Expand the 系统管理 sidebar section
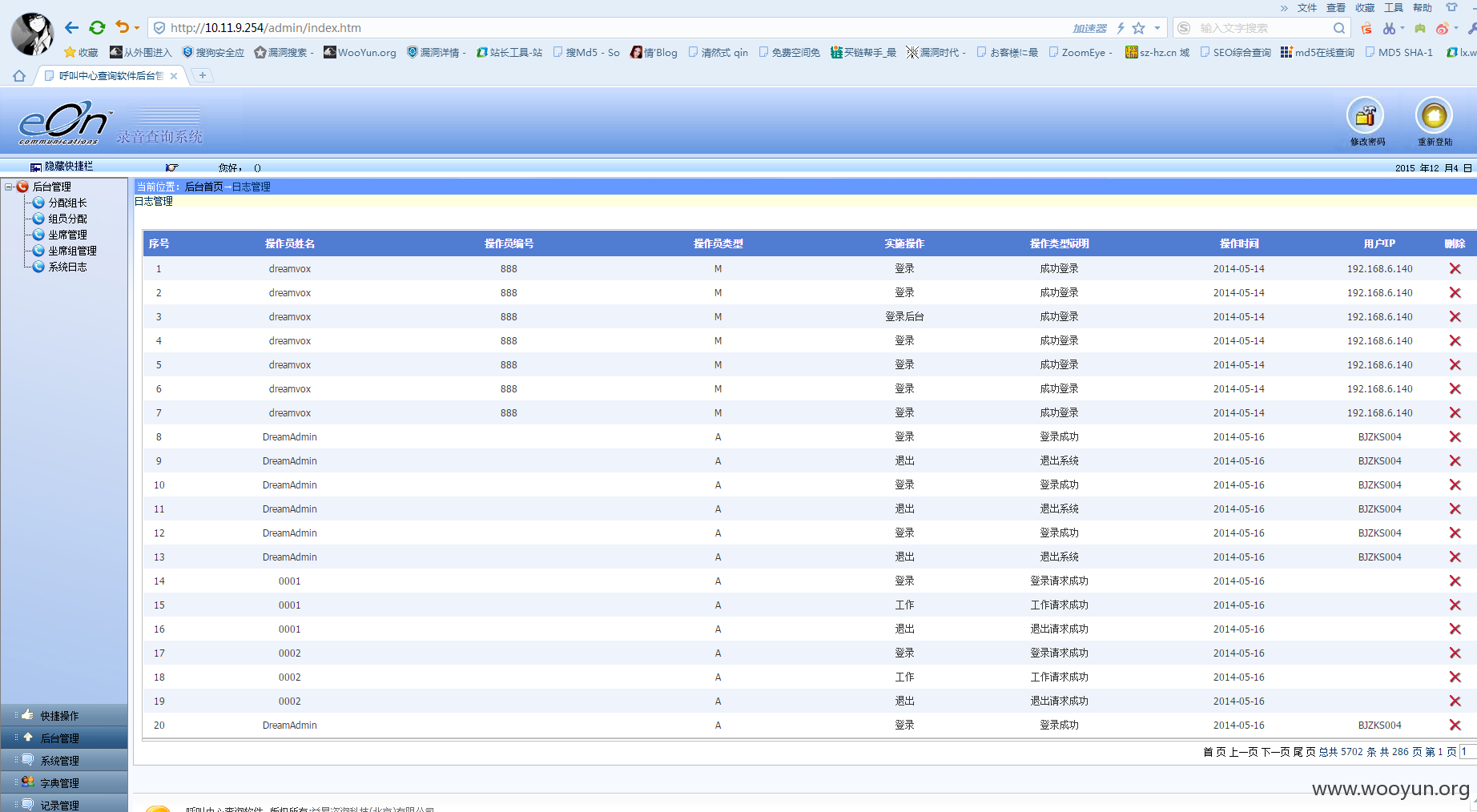The width and height of the screenshot is (1477, 812). pos(64,760)
